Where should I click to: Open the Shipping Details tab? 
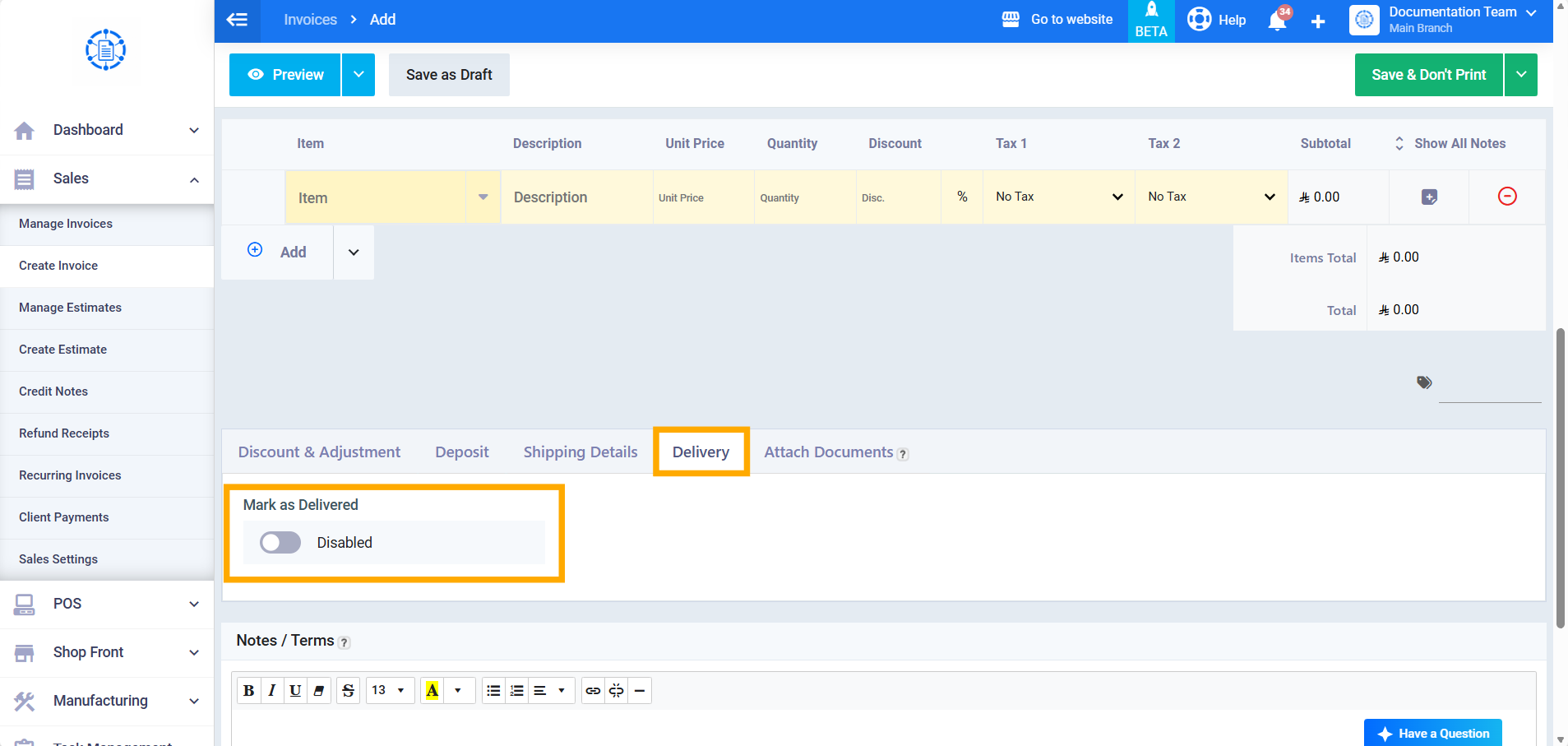(x=580, y=452)
